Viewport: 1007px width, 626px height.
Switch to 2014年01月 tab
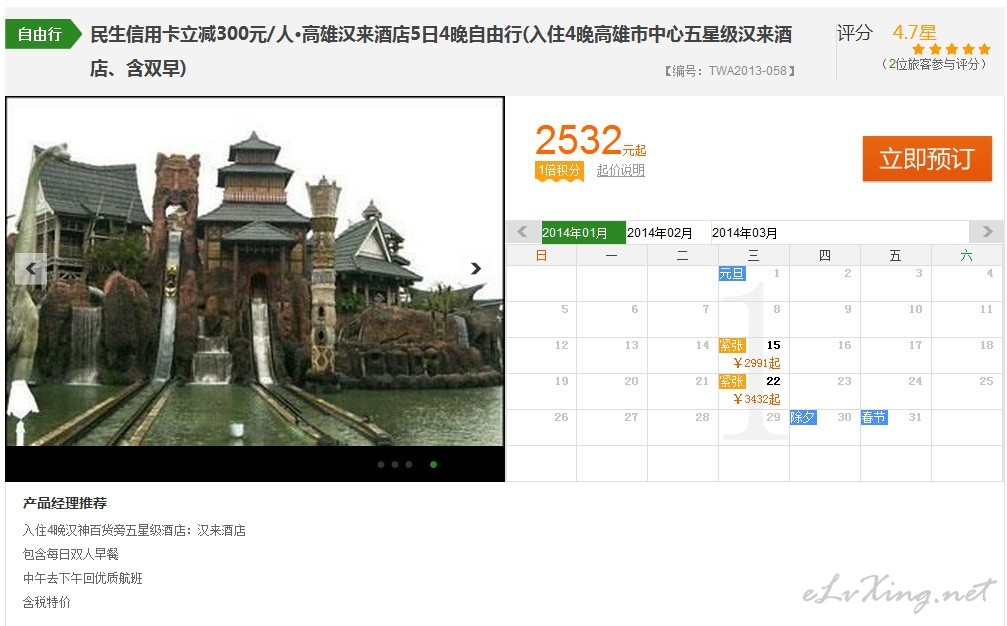pyautogui.click(x=583, y=232)
